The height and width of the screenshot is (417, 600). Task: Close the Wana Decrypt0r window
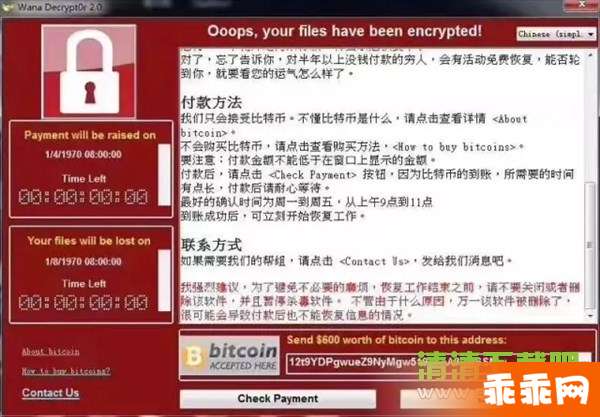(x=582, y=5)
